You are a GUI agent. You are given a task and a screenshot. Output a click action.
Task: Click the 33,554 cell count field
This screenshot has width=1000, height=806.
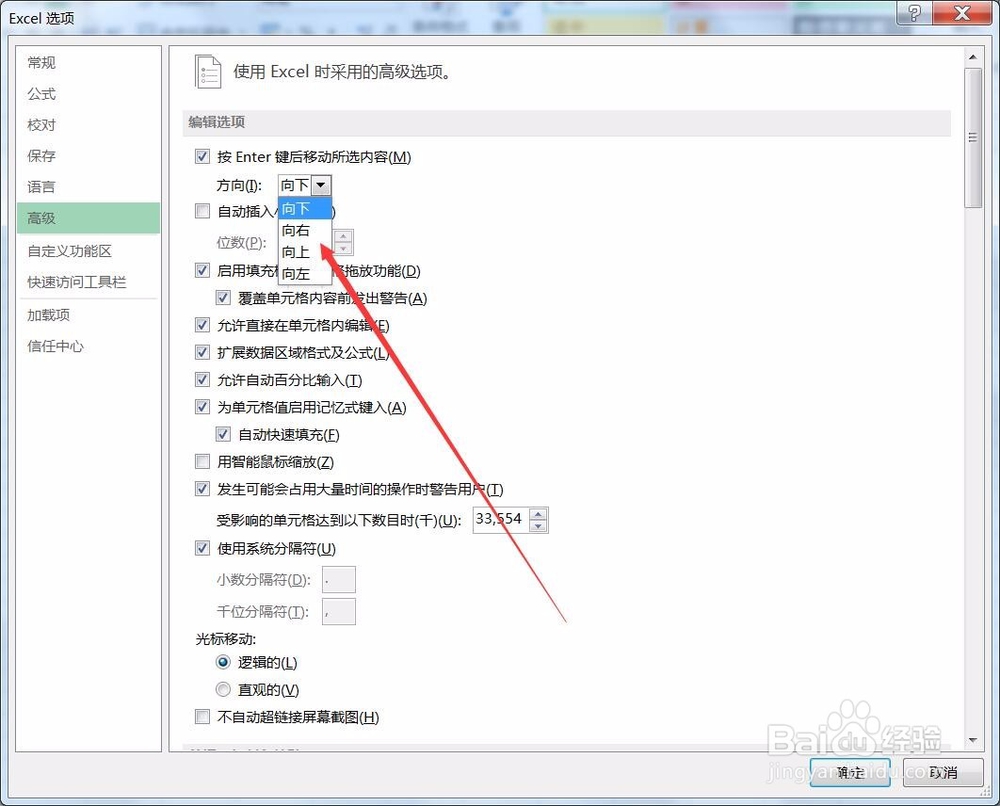click(501, 520)
